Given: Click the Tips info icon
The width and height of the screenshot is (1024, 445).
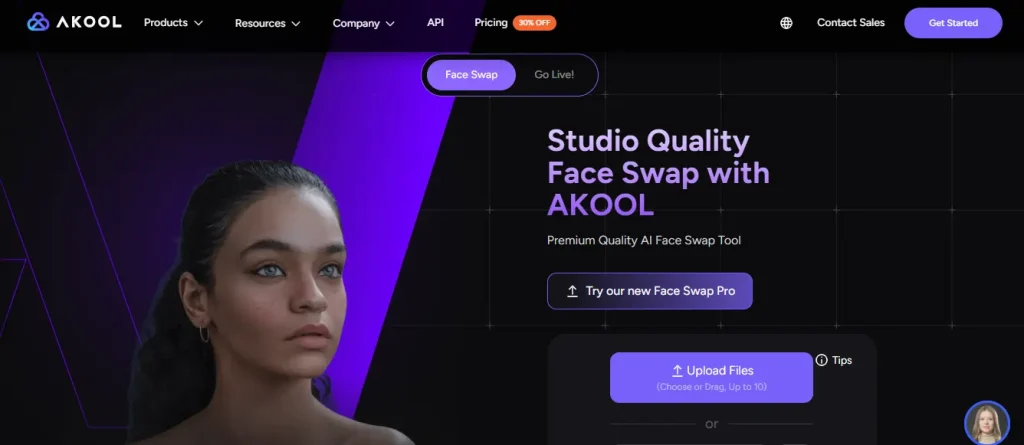Looking at the screenshot, I should 822,360.
